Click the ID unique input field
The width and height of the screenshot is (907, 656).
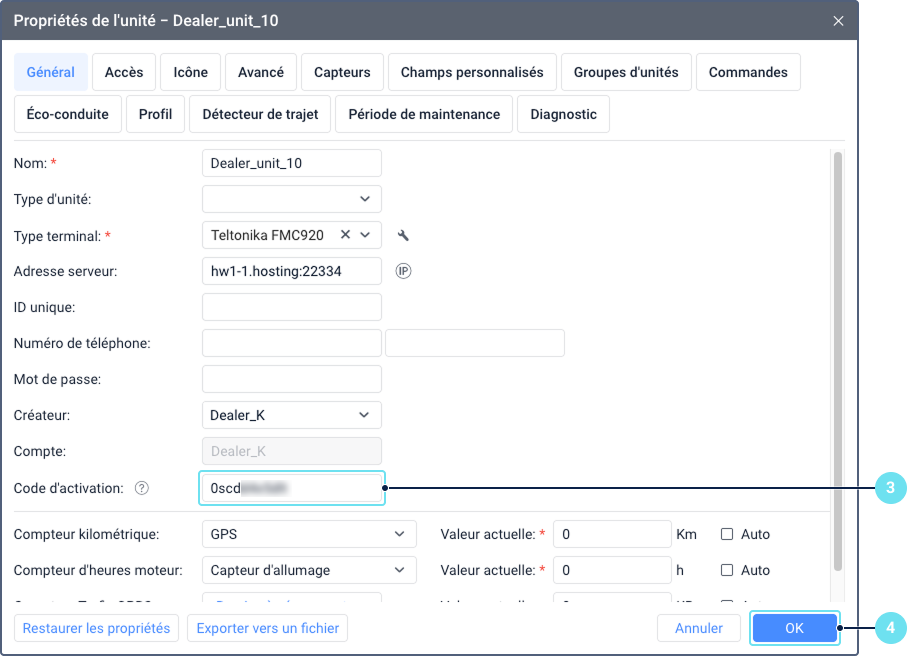click(x=292, y=307)
